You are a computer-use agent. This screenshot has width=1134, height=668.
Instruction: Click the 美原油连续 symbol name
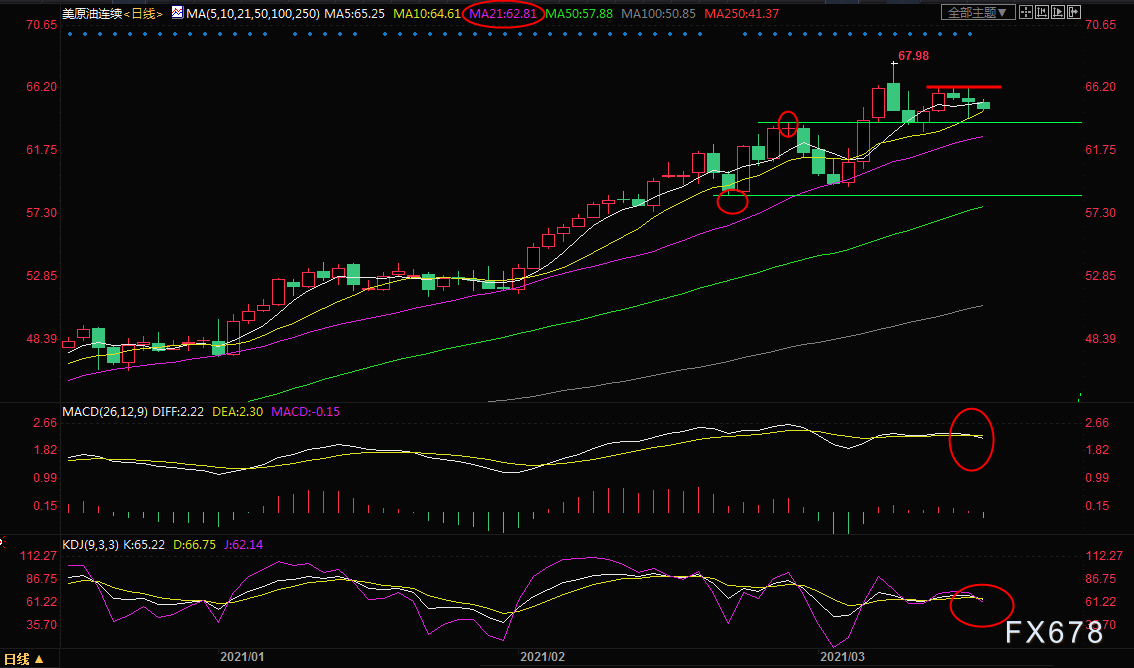click(x=91, y=13)
